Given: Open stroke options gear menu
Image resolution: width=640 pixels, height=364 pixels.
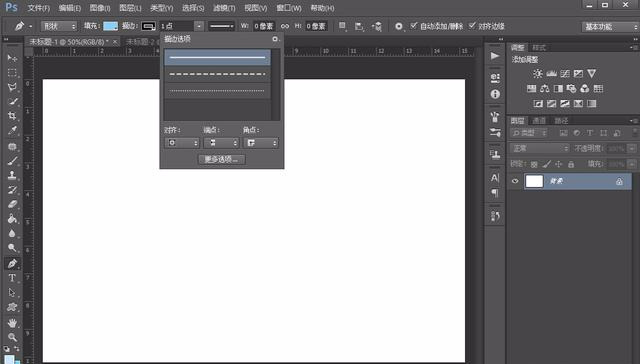Looking at the screenshot, I should (275, 39).
